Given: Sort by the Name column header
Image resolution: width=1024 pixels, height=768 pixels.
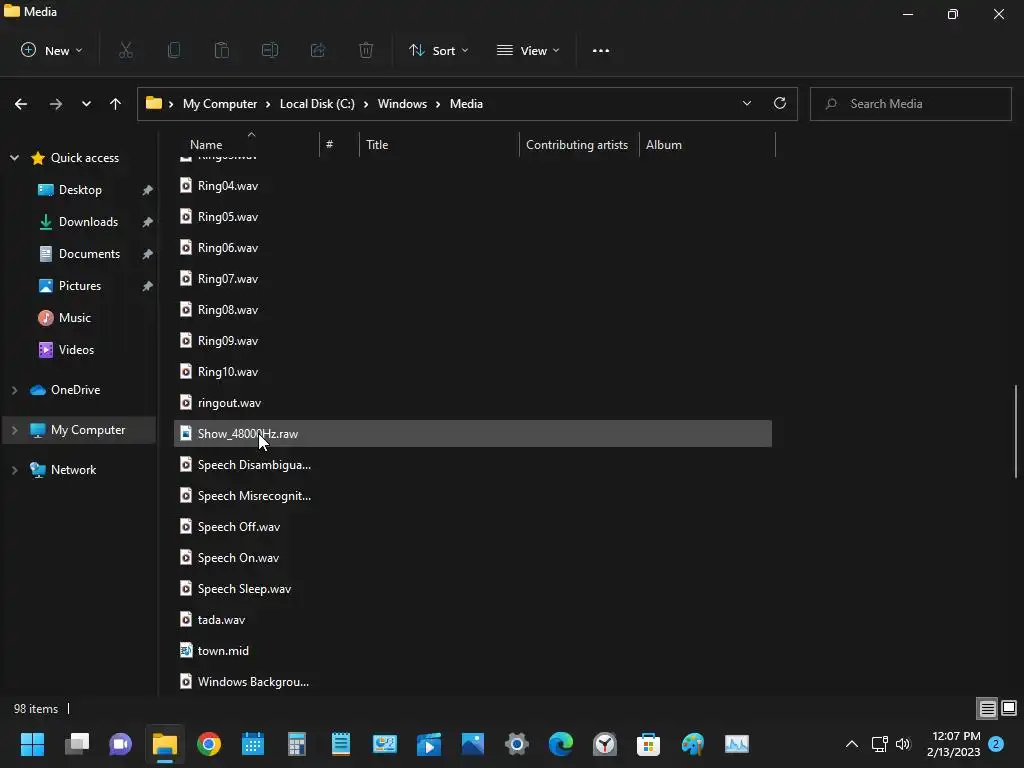Looking at the screenshot, I should click(248, 144).
